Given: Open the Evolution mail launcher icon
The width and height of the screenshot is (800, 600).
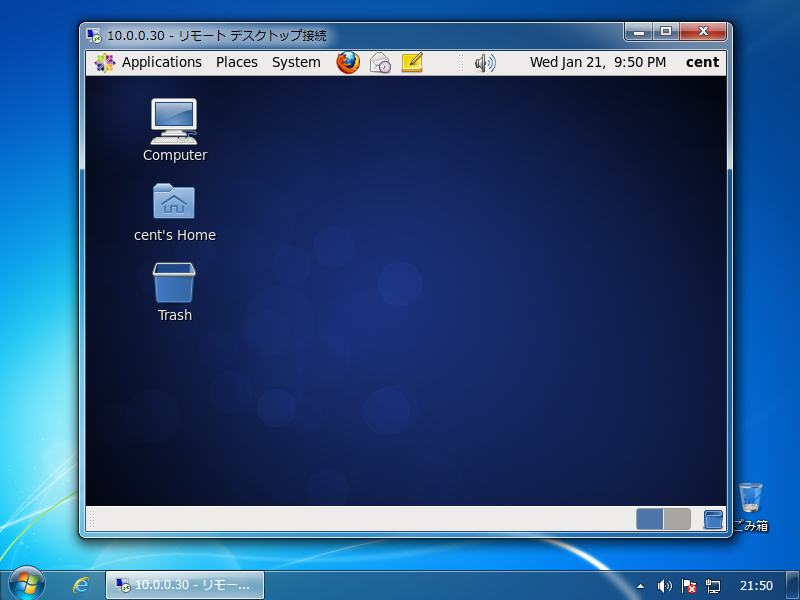Looking at the screenshot, I should 380,62.
